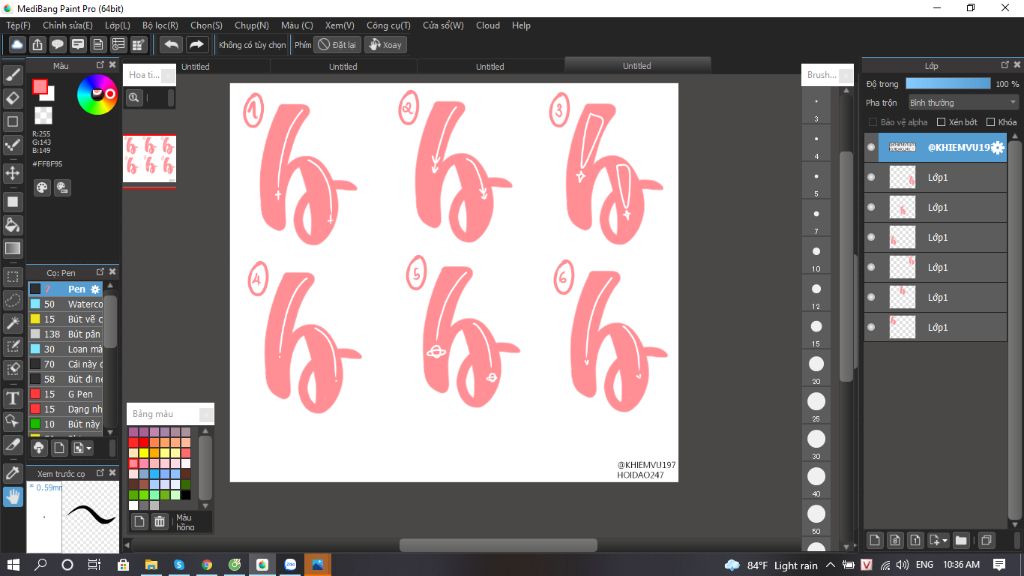
Task: Pick the Text tool
Action: coord(12,398)
